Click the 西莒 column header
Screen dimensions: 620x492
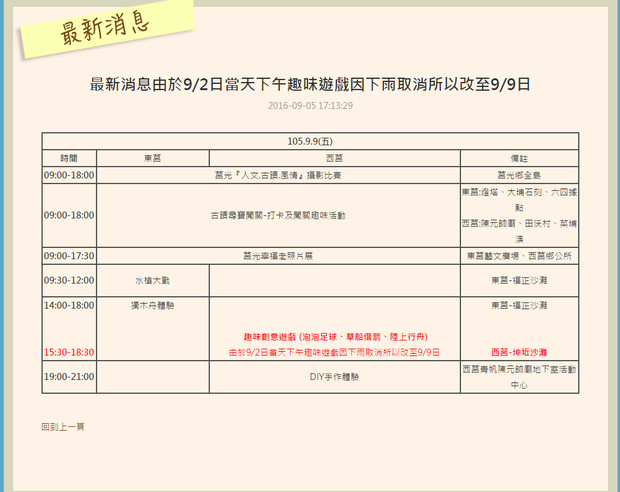coord(334,158)
